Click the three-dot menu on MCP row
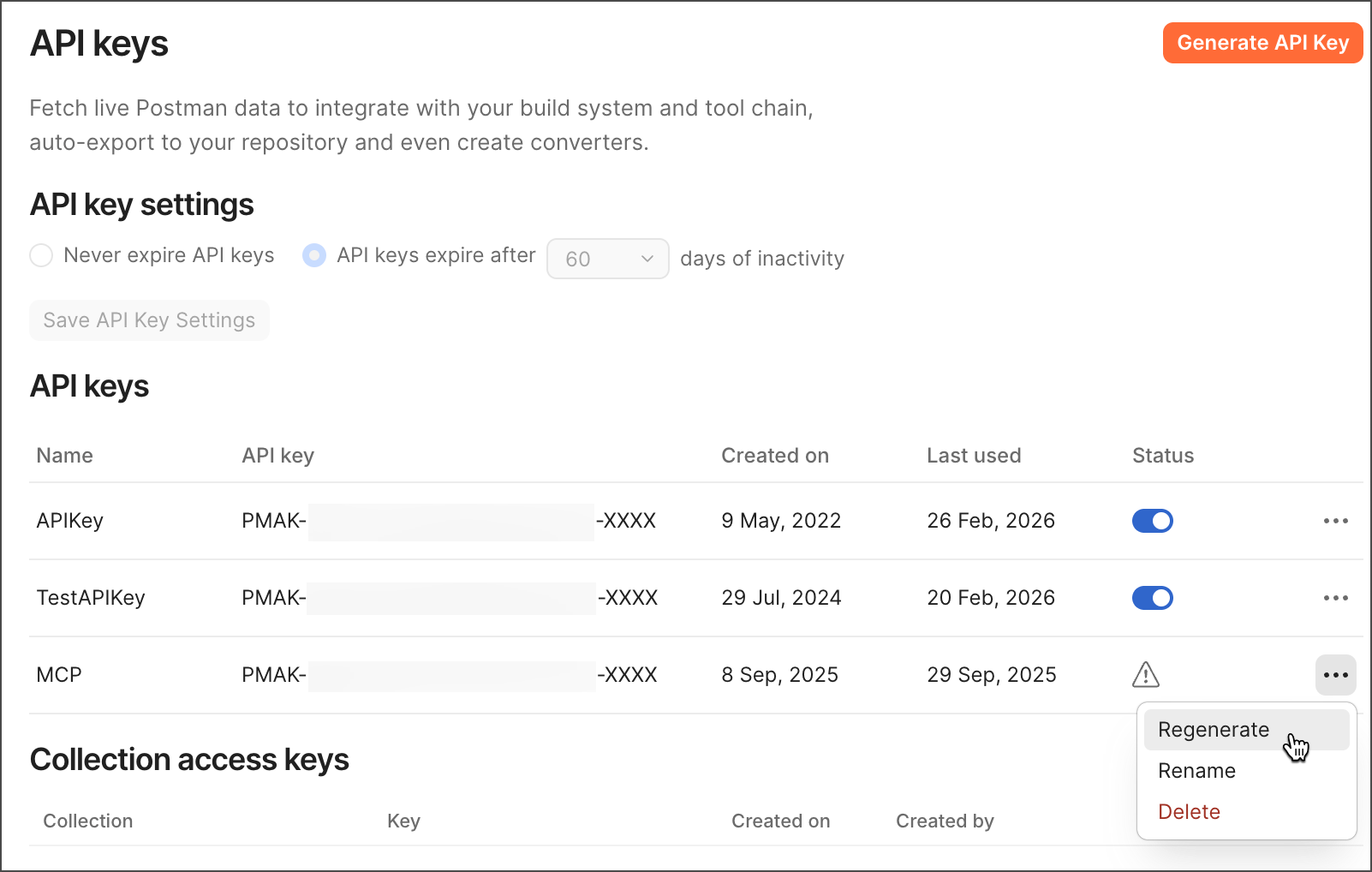1372x872 pixels. click(1335, 675)
